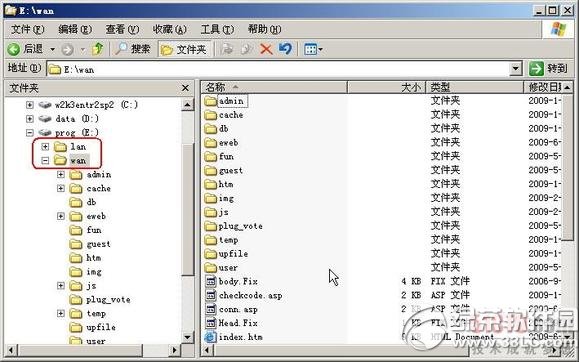Select db folder icon in file list
This screenshot has height=362, width=579.
point(210,129)
